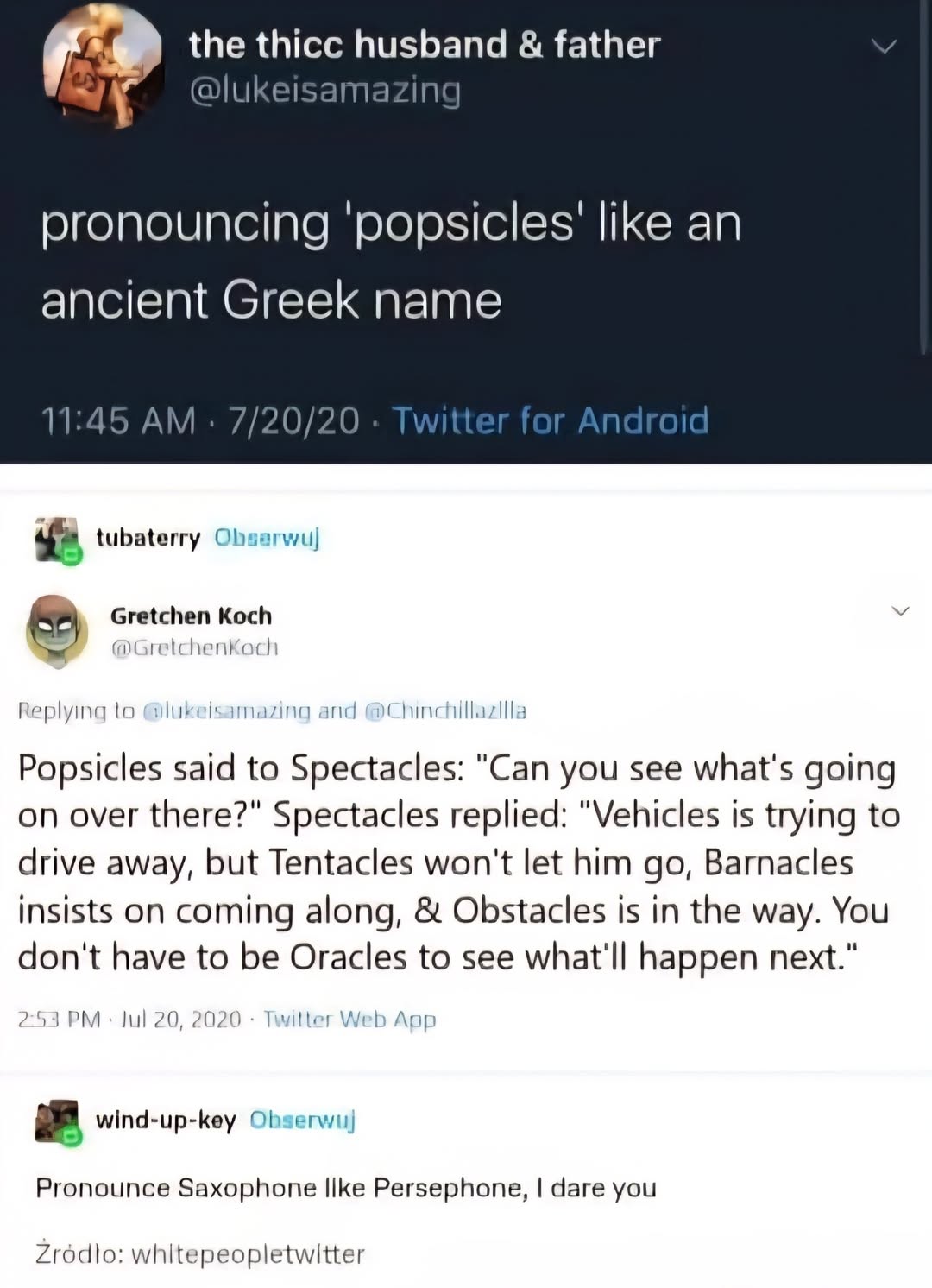Image resolution: width=932 pixels, height=1288 pixels.
Task: Open the Twitter for Android source link
Action: pyautogui.click(x=550, y=421)
